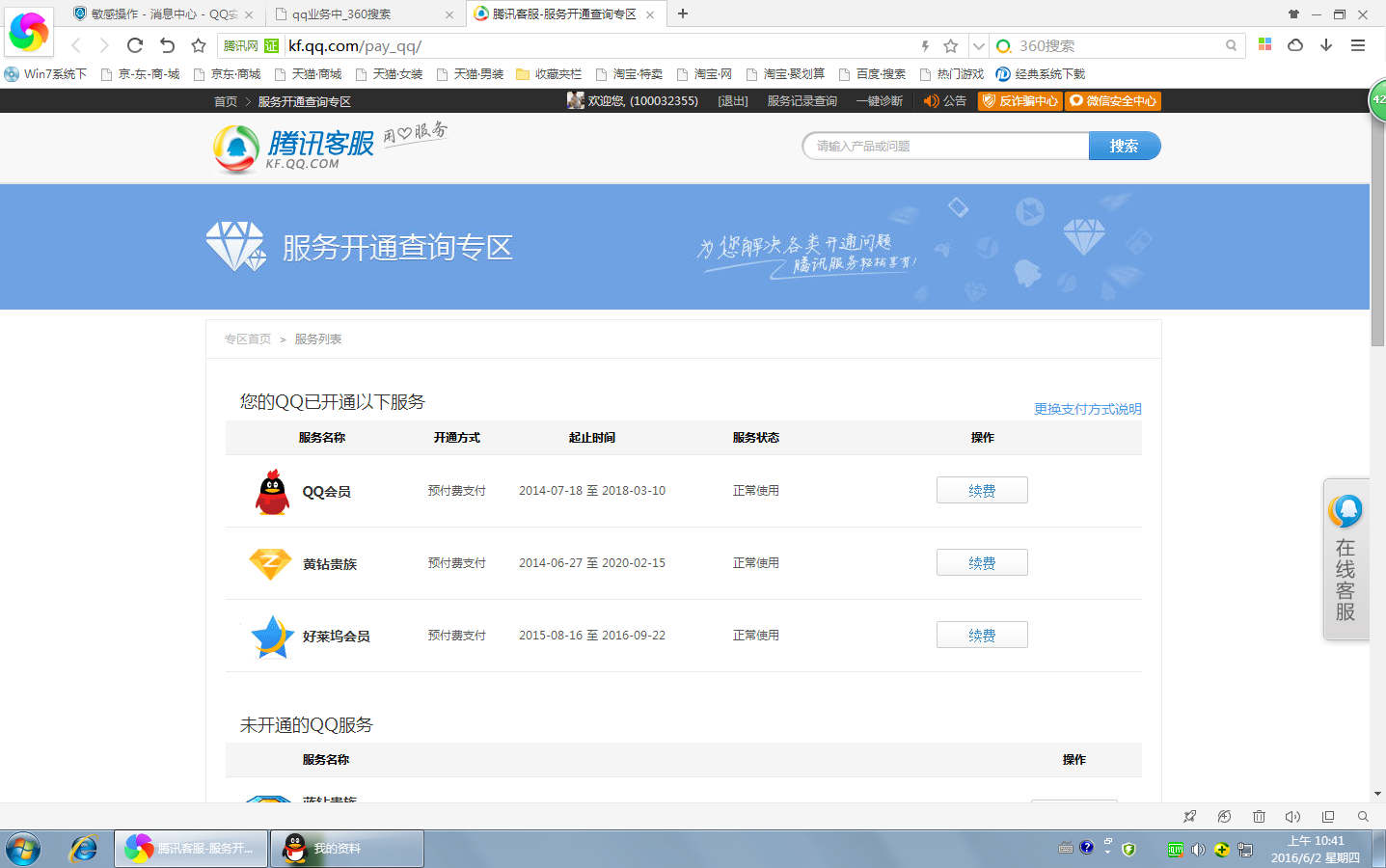Image resolution: width=1386 pixels, height=868 pixels.
Task: Open a new tab with the plus button
Action: [x=683, y=14]
